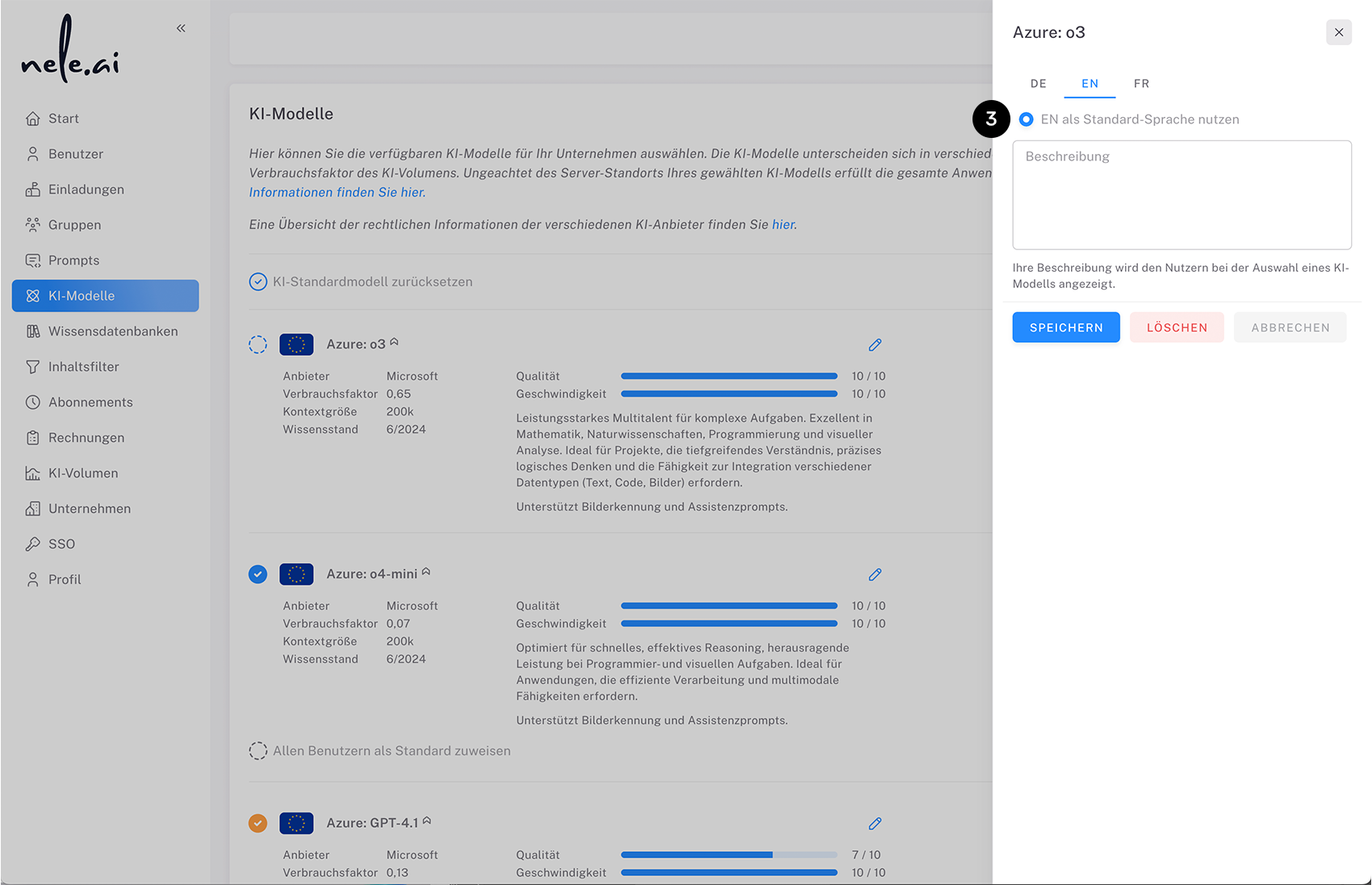Select Wissensdatenbanken in the sidebar
This screenshot has width=1372, height=885.
113,331
